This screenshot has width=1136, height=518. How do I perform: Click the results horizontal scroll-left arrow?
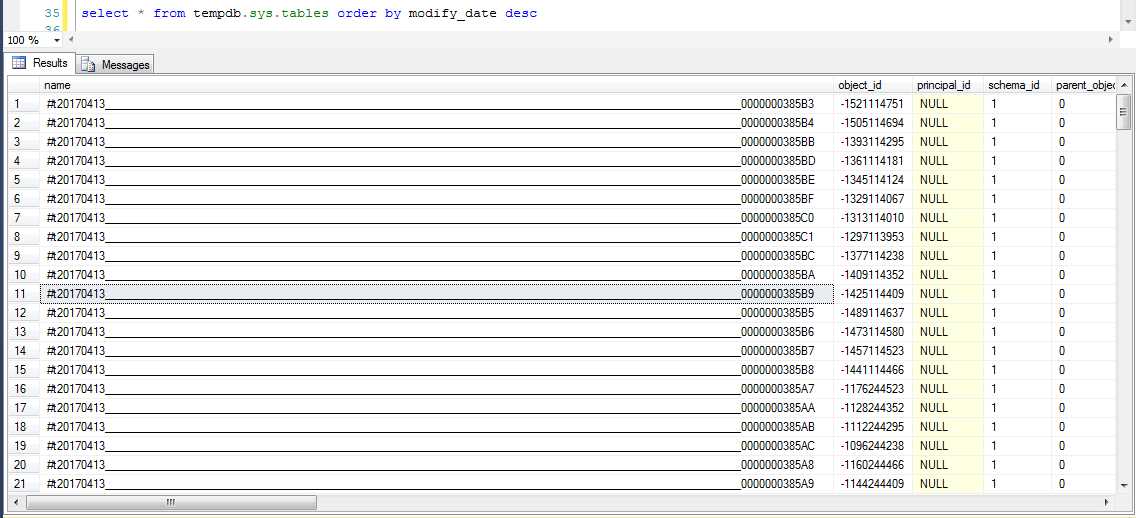coord(16,502)
